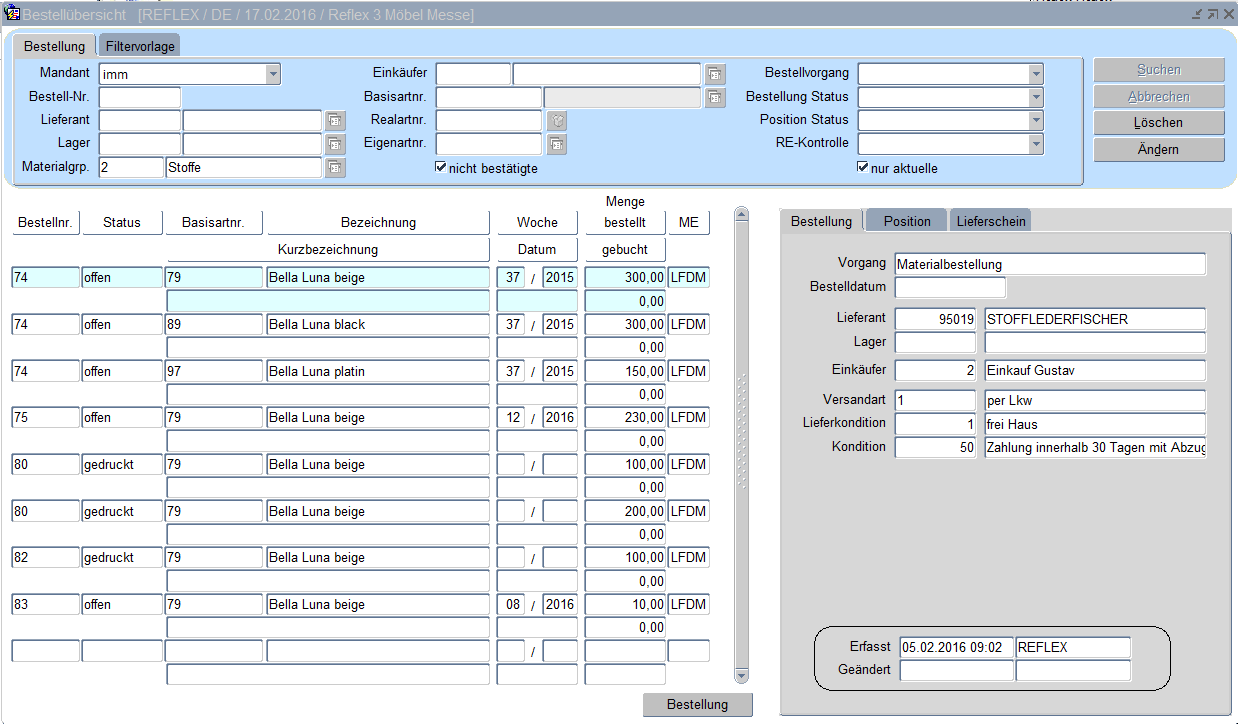Click the Bestellung button below the list
The width and height of the screenshot is (1238, 724).
click(x=697, y=705)
